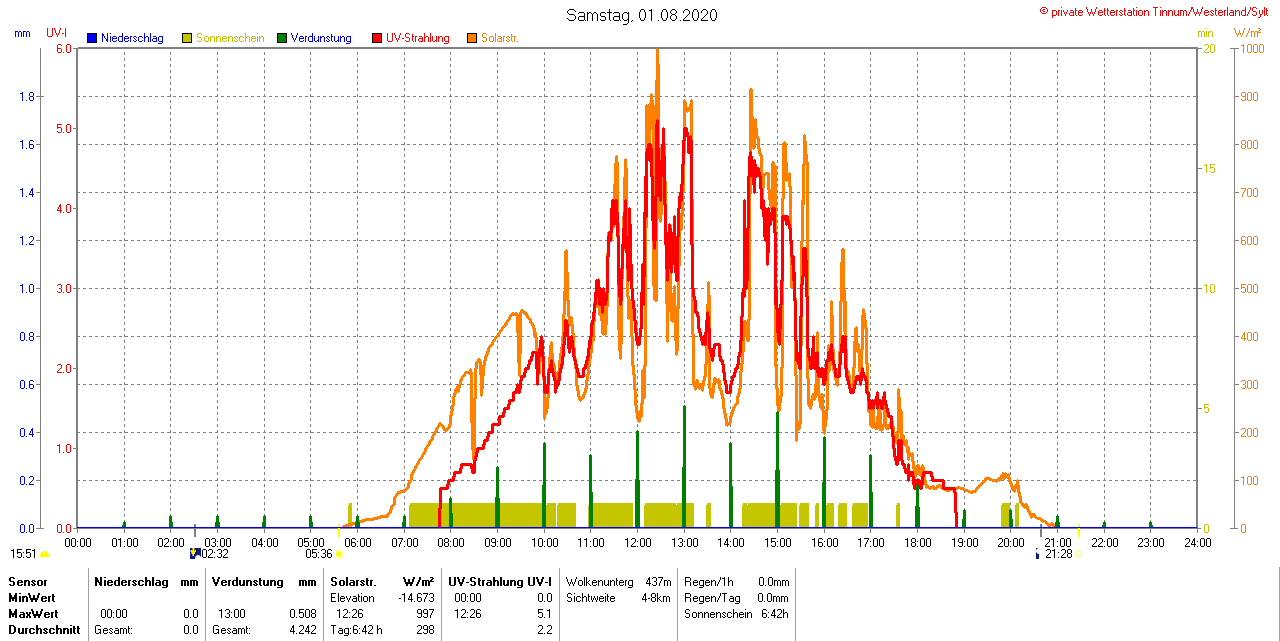Screen dimensions: 1280x641
Task: Click the Wolkenunterg label
Action: coord(598,581)
